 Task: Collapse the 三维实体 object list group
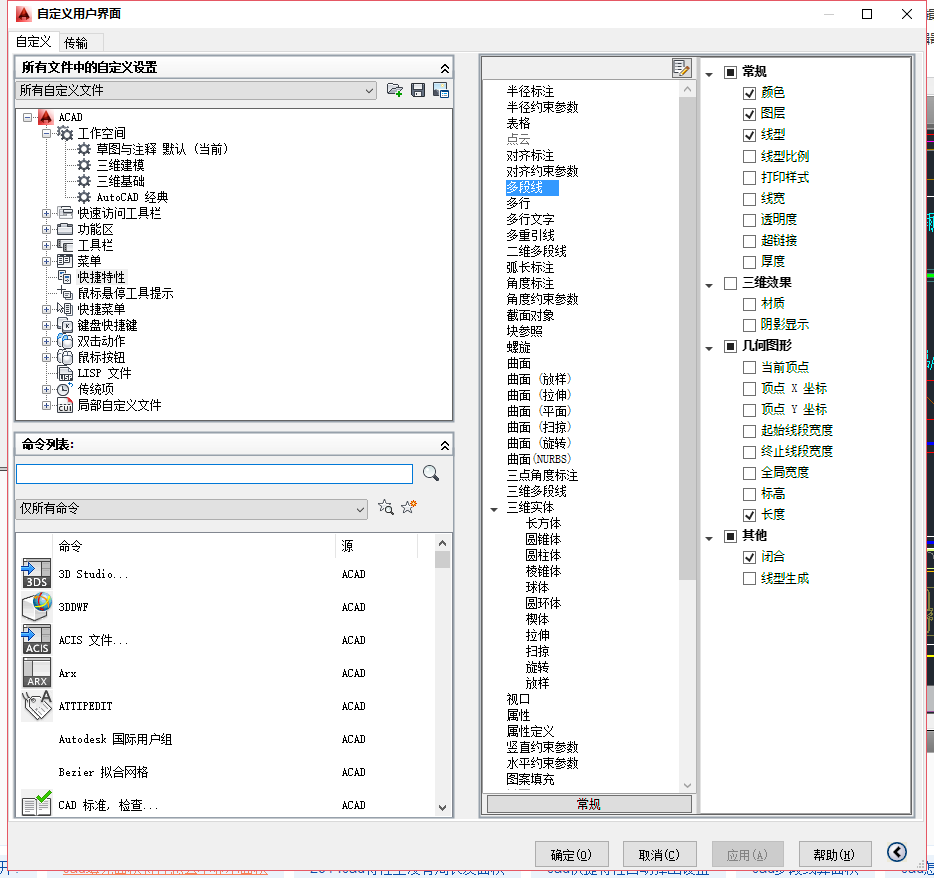tap(494, 509)
